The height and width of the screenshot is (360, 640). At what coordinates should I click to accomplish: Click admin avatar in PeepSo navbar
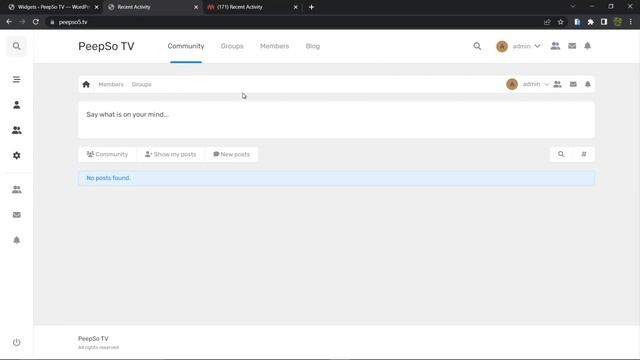pyautogui.click(x=512, y=84)
